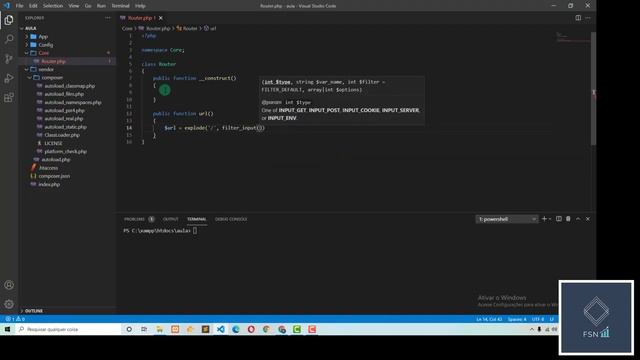Open the Run and Debug view
The image size is (640, 360).
[x=9, y=78]
